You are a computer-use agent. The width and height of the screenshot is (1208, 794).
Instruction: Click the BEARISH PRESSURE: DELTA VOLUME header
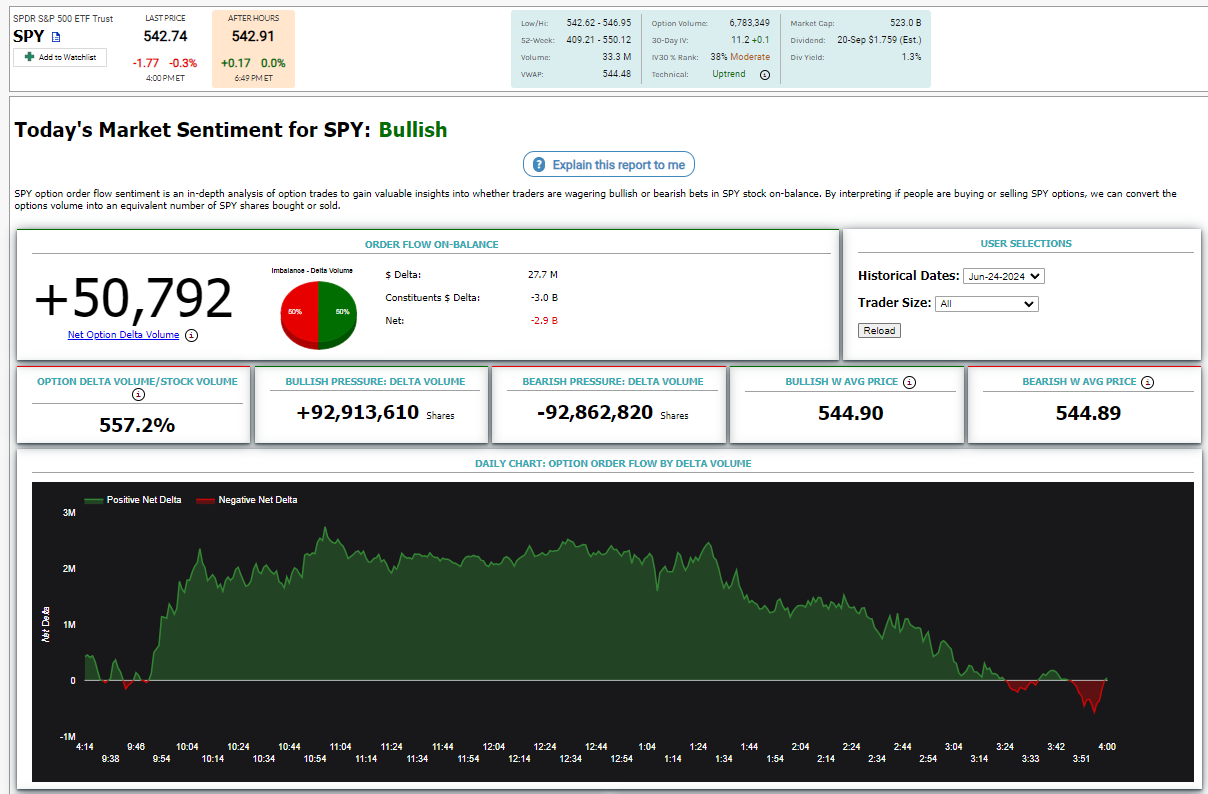click(x=612, y=381)
